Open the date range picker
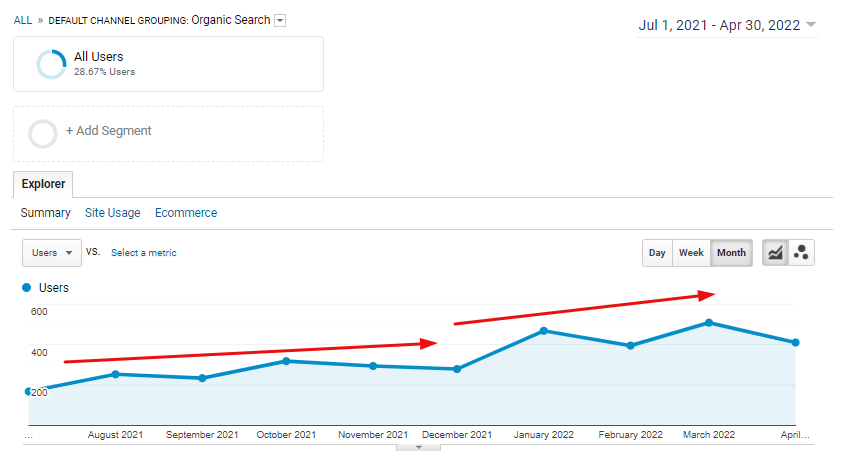Screen dimensions: 846x463 [727, 26]
